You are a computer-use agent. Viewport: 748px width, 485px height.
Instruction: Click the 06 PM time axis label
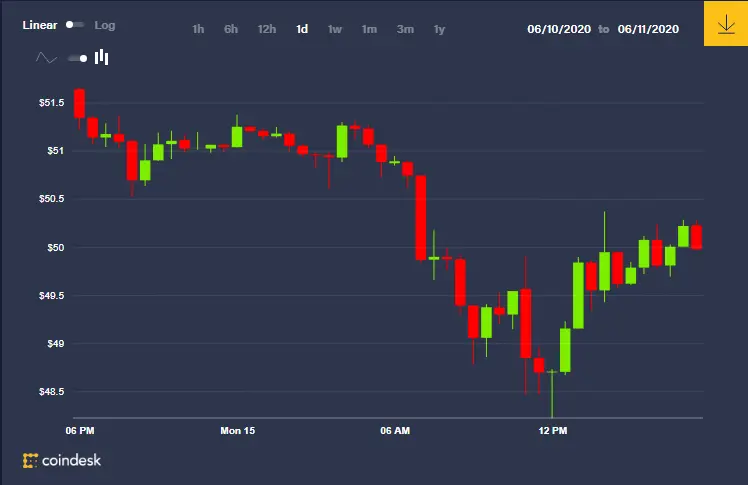[x=80, y=431]
